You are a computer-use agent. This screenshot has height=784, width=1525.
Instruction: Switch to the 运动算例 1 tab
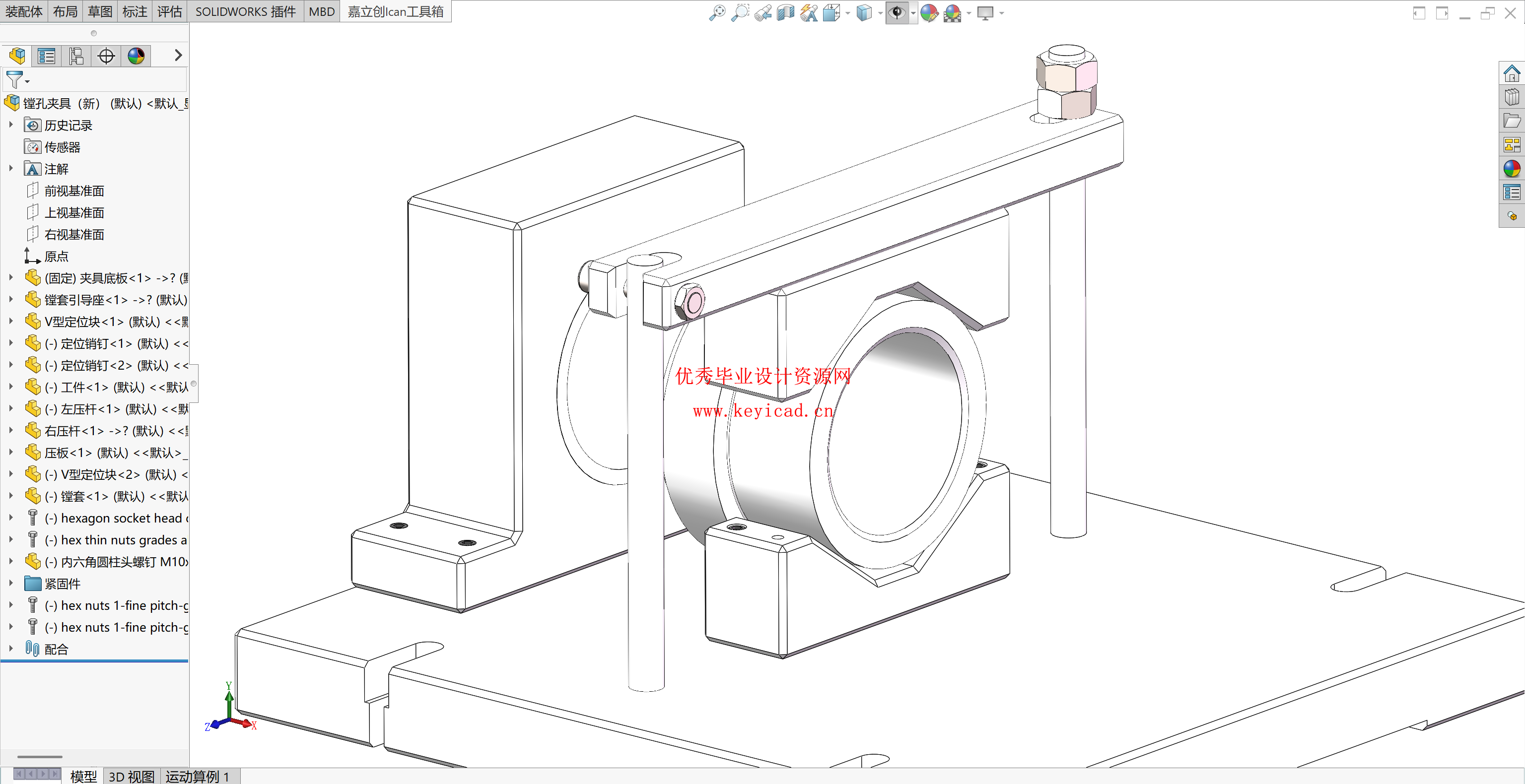point(198,776)
